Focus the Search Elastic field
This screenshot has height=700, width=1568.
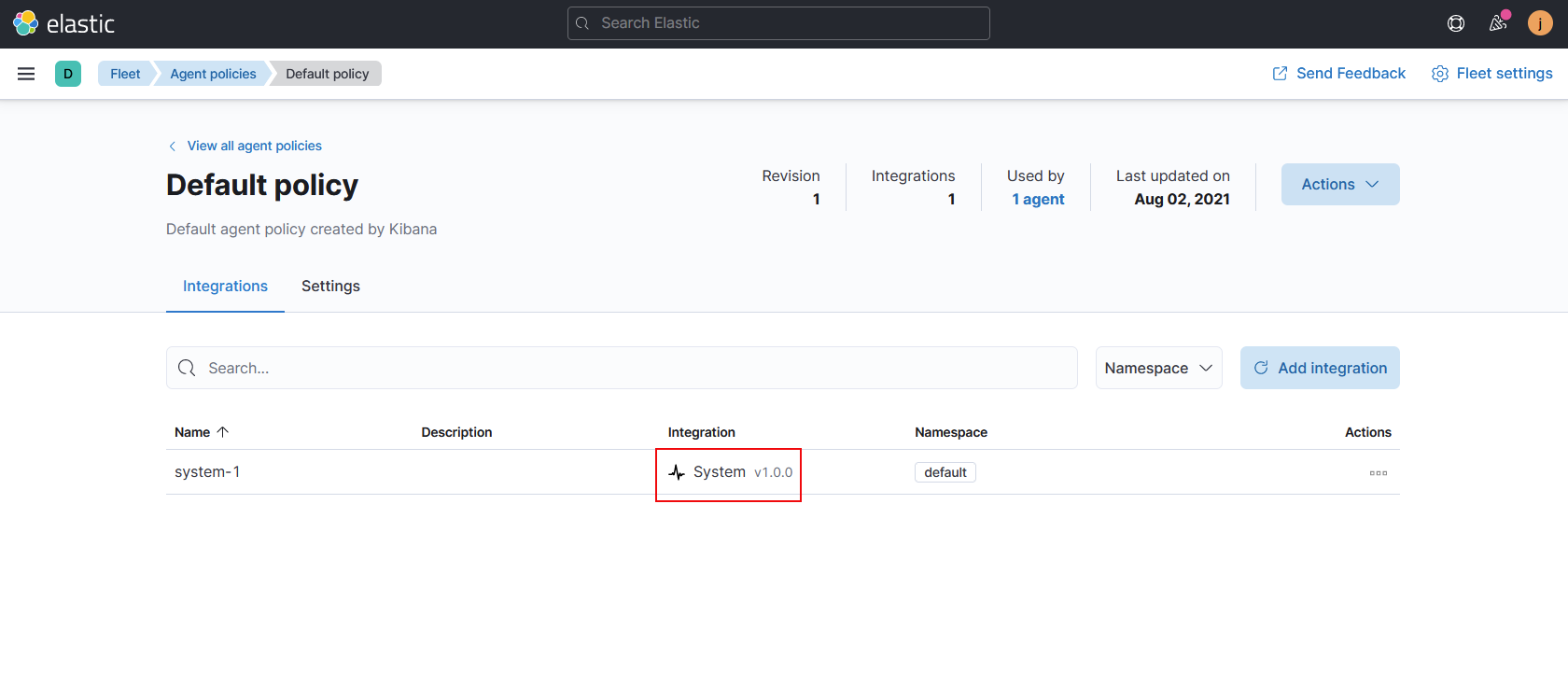778,23
